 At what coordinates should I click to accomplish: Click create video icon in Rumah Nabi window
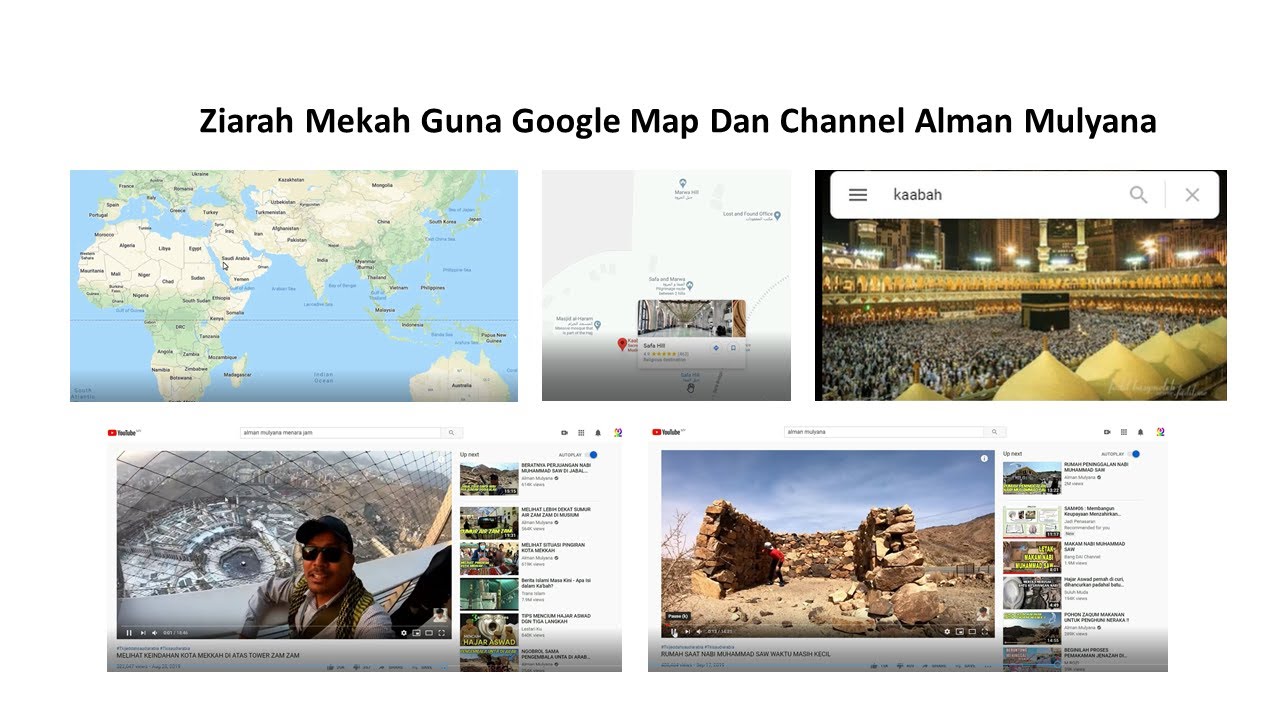pyautogui.click(x=1107, y=432)
